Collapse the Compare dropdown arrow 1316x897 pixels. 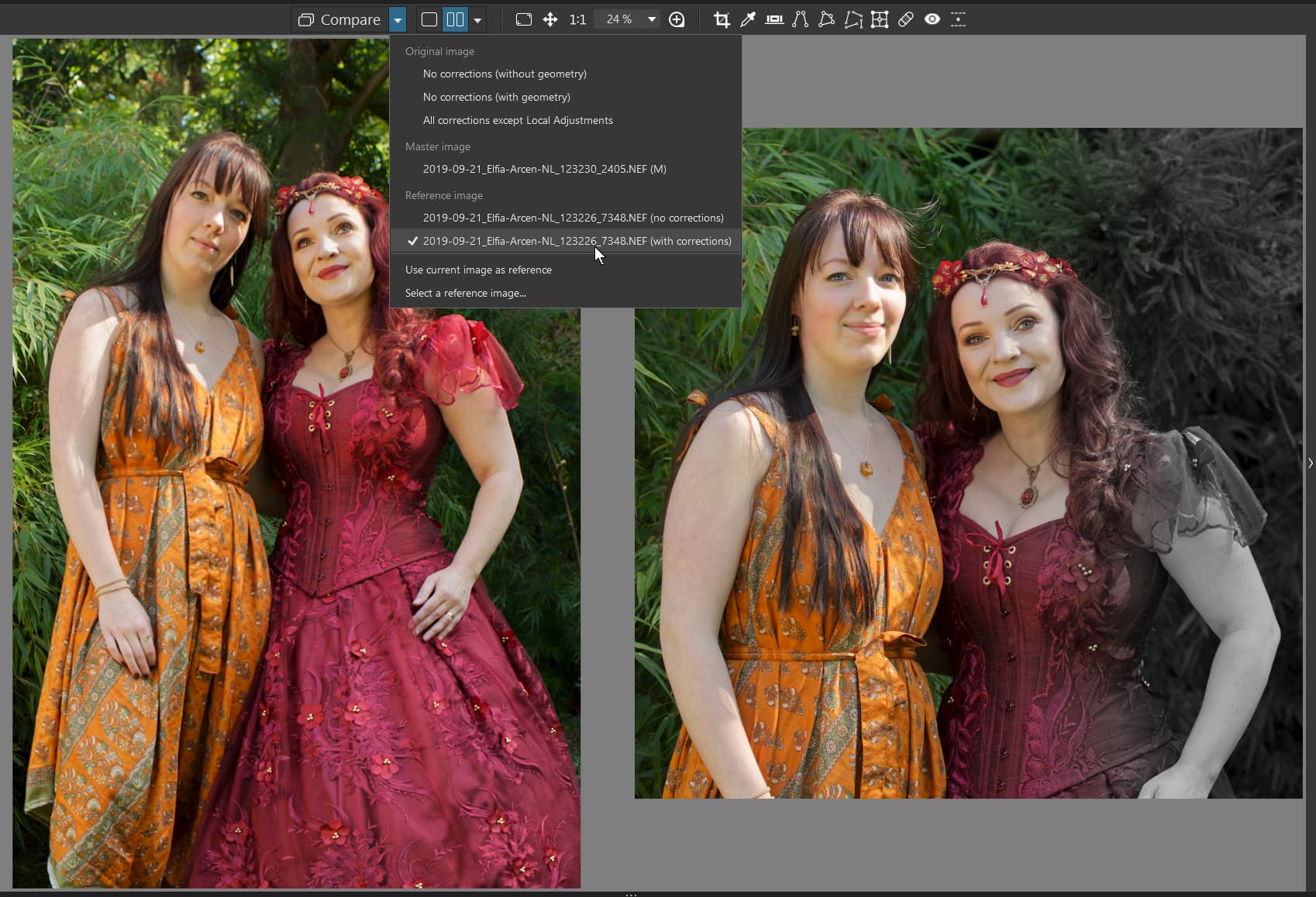point(398,19)
